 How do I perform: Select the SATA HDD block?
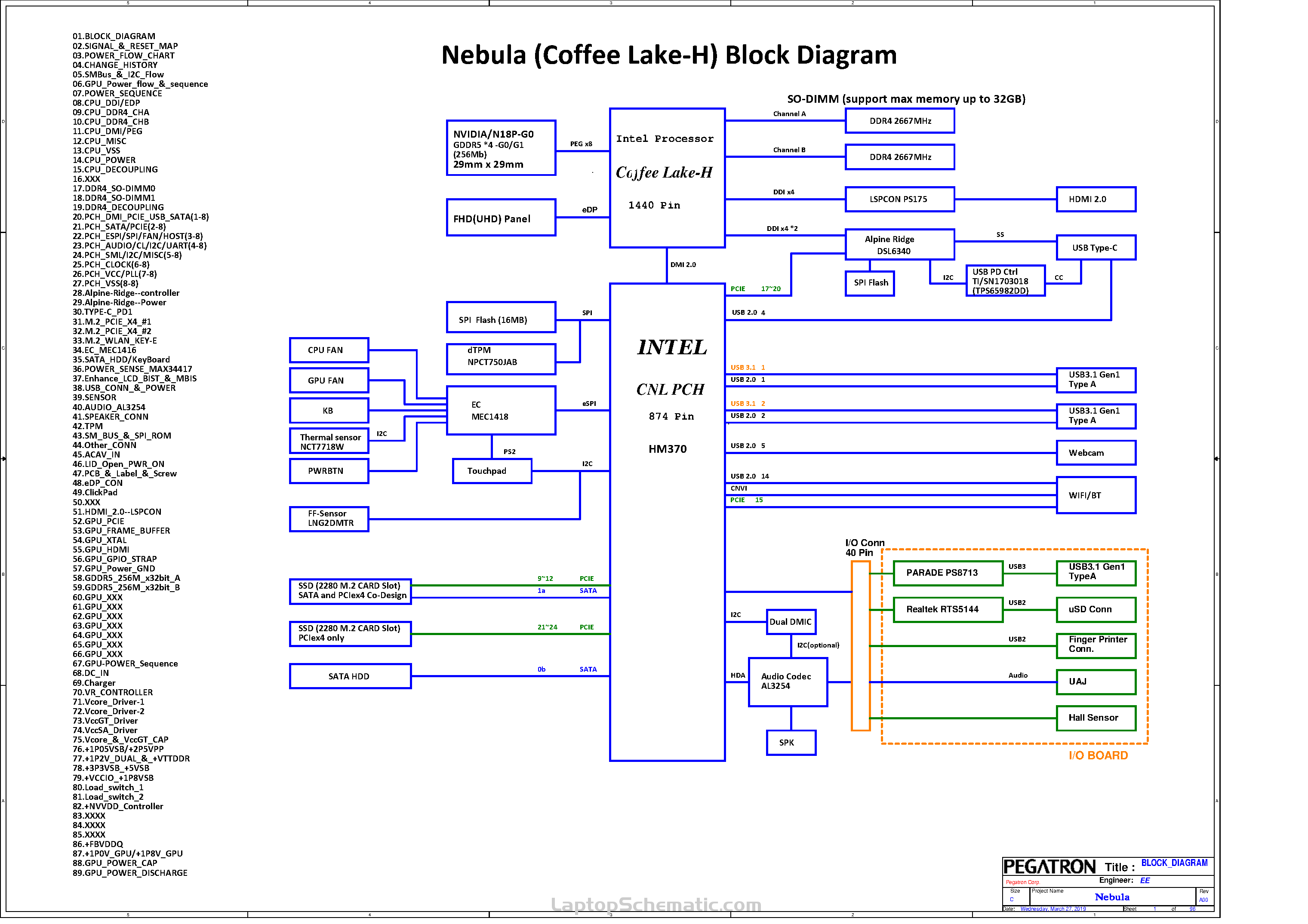click(351, 677)
